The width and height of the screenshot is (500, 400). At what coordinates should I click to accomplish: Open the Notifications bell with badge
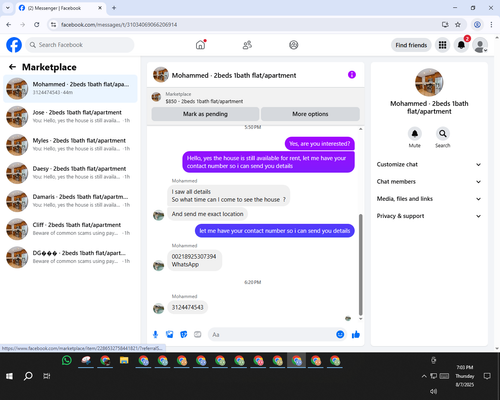point(461,45)
